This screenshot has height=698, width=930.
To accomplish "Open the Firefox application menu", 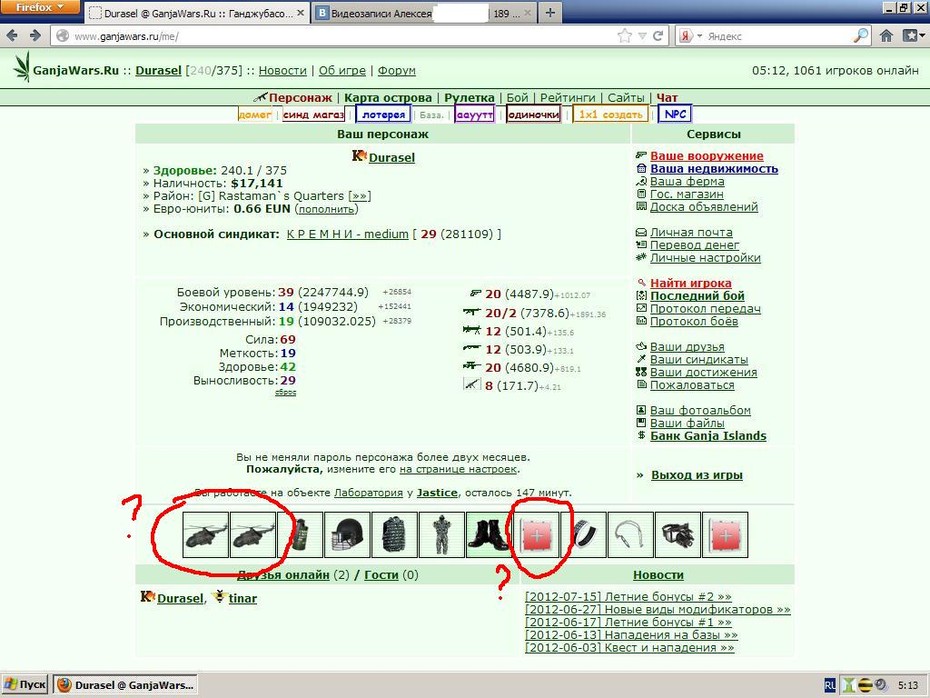I will tap(39, 7).
